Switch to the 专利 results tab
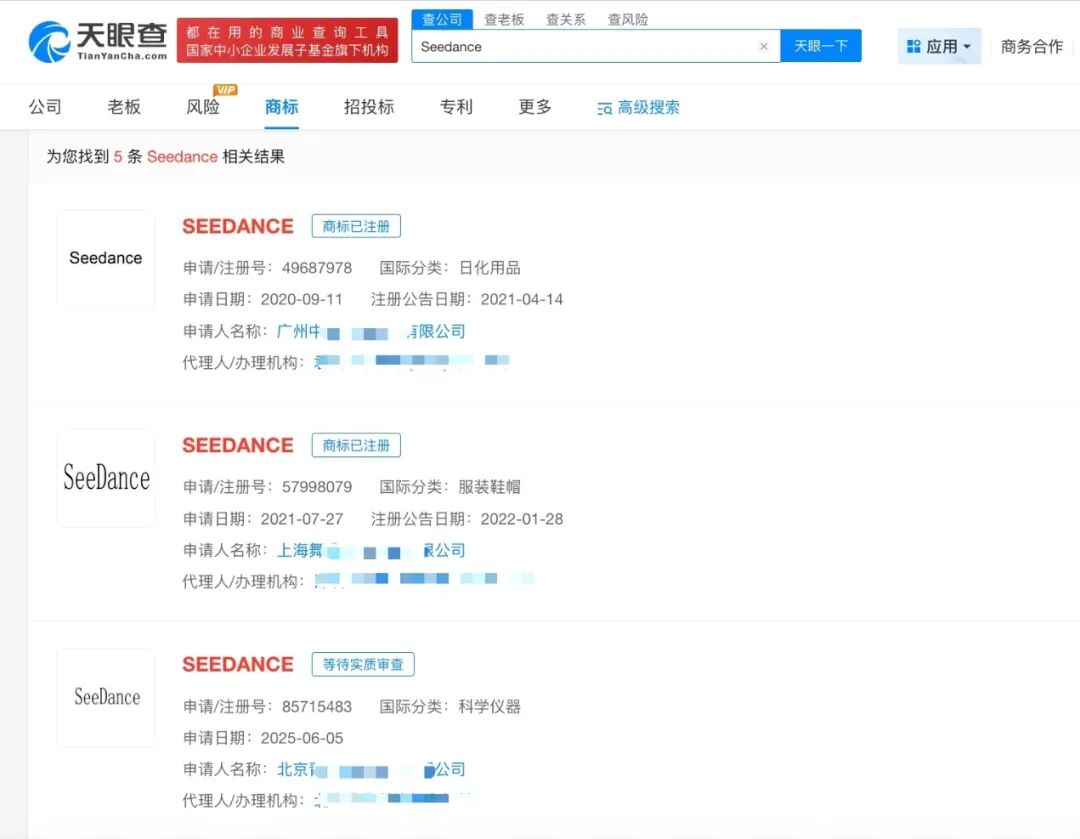The width and height of the screenshot is (1080, 839). [457, 106]
